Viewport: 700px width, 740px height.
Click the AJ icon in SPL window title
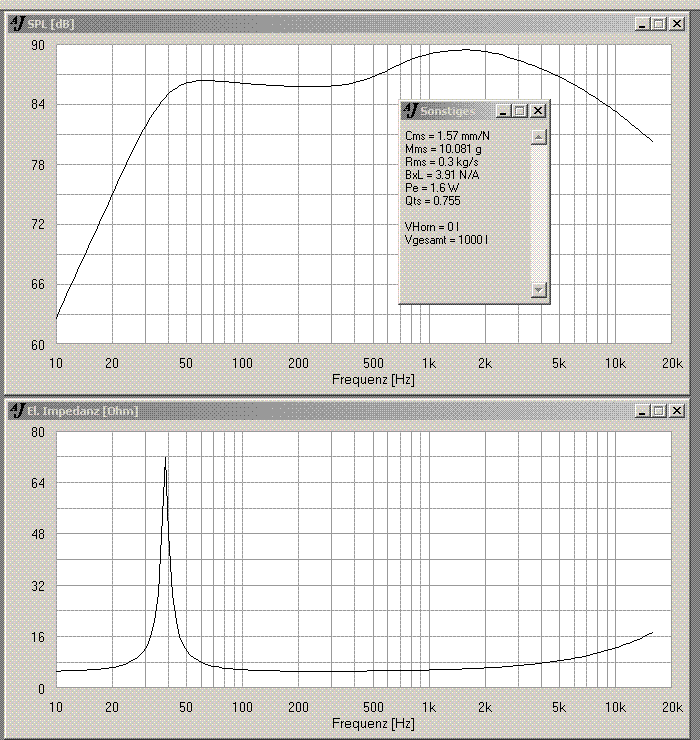click(x=17, y=23)
